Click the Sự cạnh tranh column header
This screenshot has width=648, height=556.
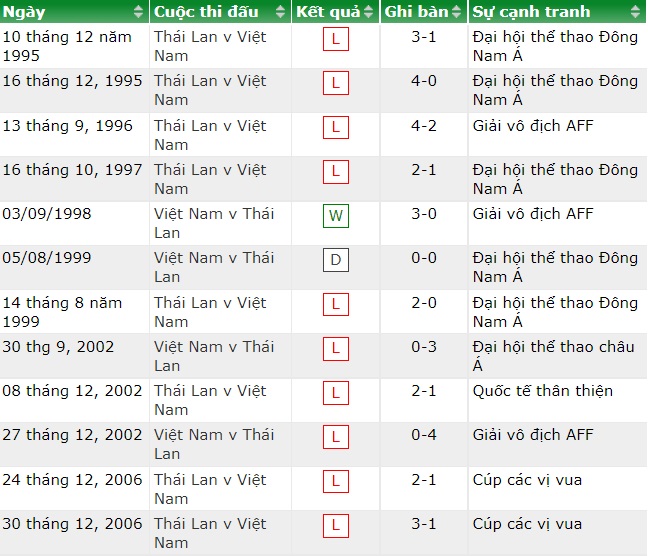531,12
